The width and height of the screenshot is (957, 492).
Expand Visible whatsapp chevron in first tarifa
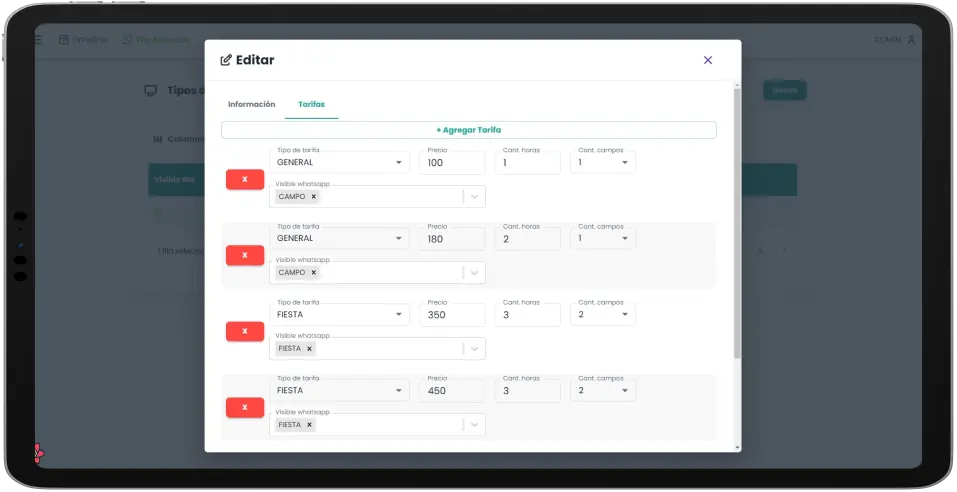tap(475, 197)
